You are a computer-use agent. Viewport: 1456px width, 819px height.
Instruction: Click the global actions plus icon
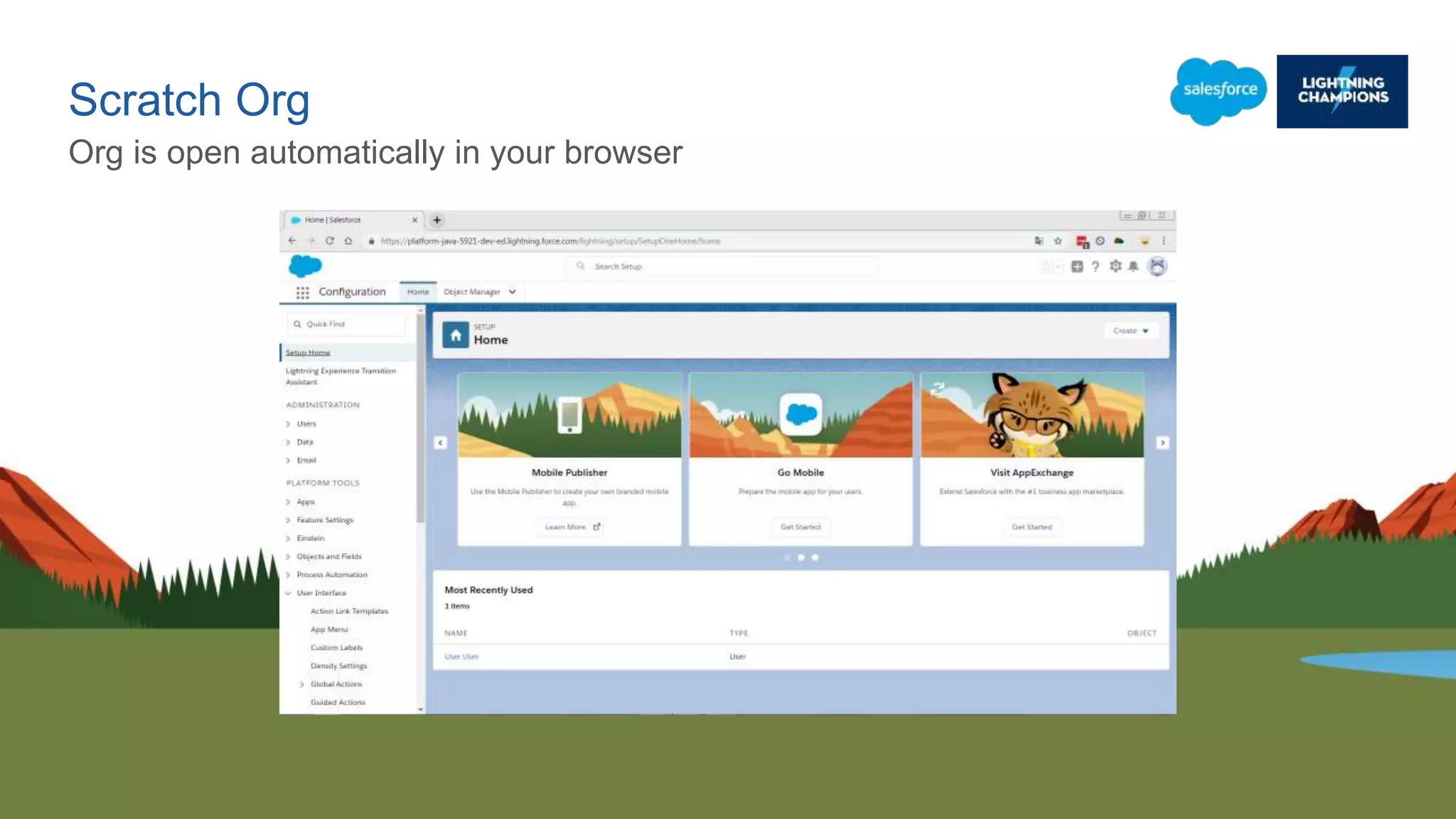pyautogui.click(x=1077, y=267)
